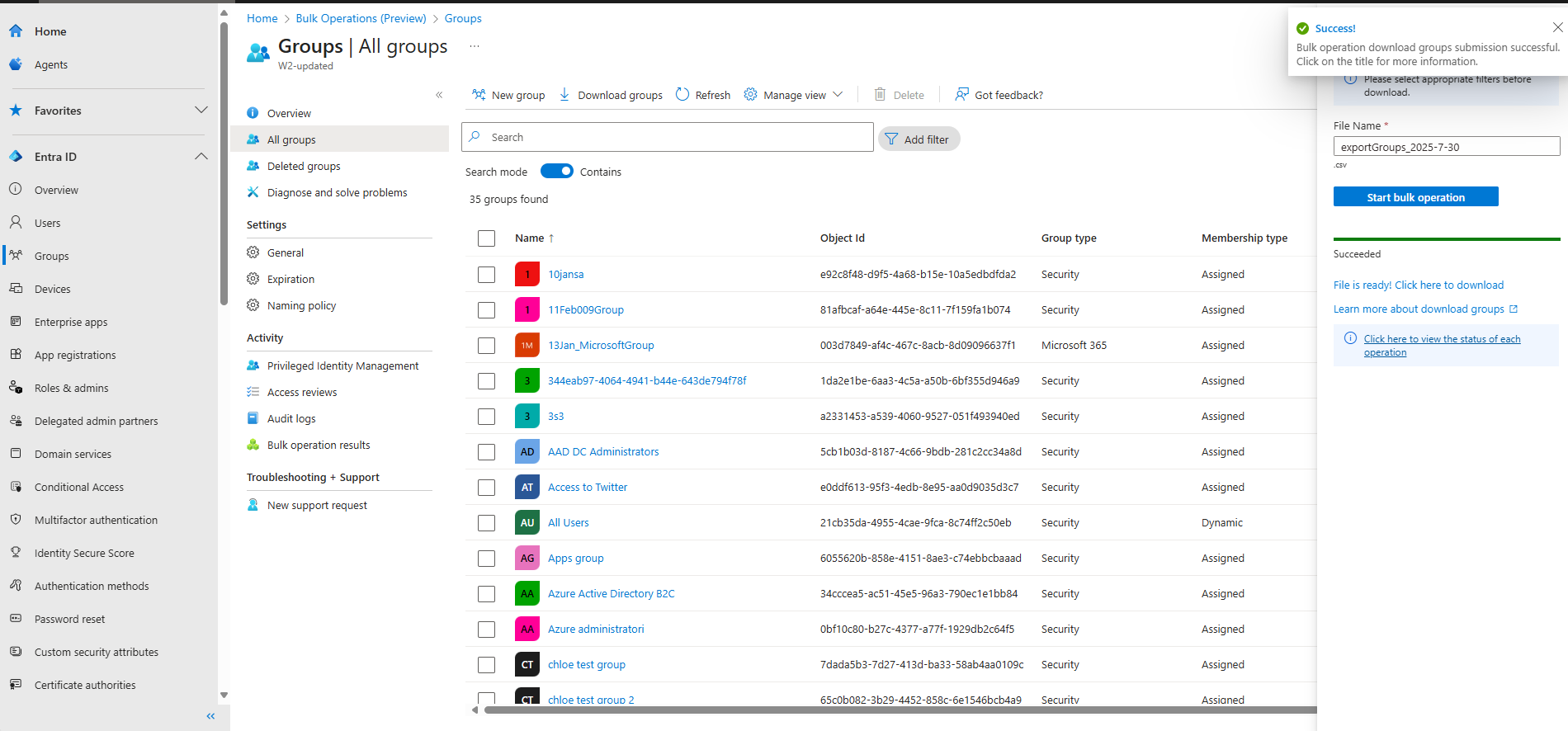The image size is (1568, 731).
Task: Click the Refresh circular arrow icon
Action: tap(682, 95)
